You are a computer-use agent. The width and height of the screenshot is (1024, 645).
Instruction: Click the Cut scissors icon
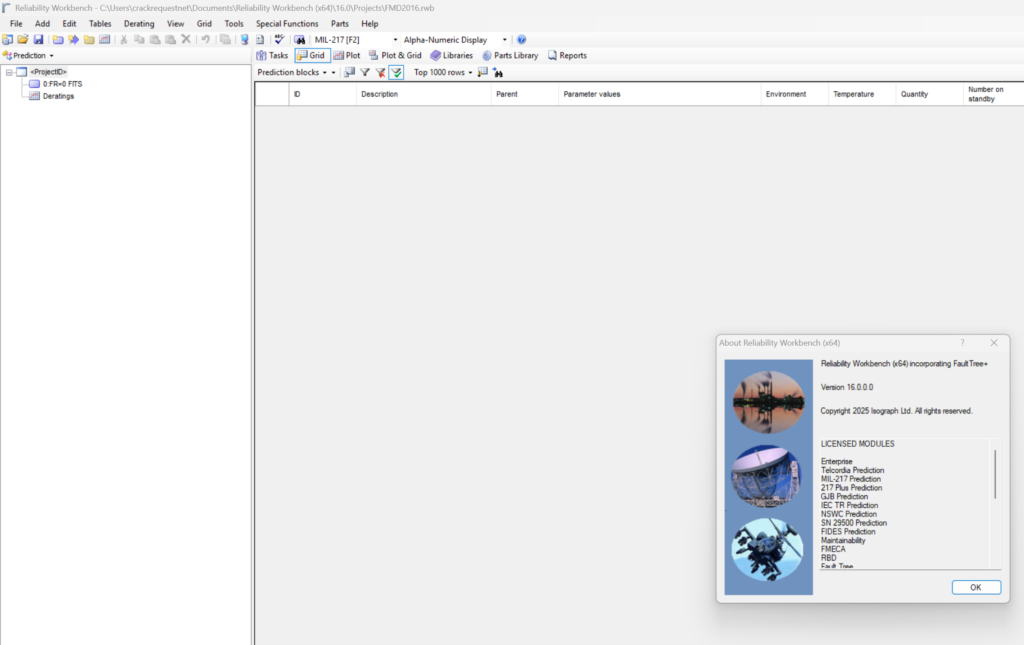[123, 40]
